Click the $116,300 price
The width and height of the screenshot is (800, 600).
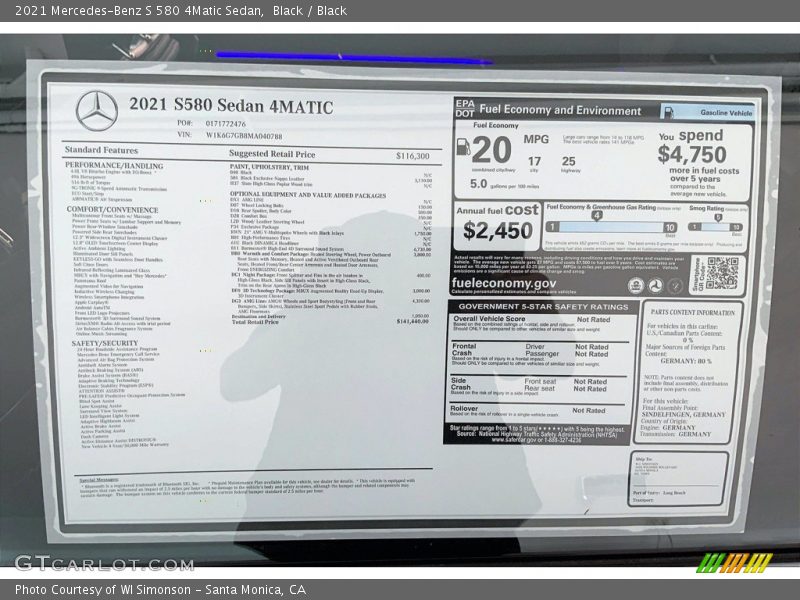point(413,156)
